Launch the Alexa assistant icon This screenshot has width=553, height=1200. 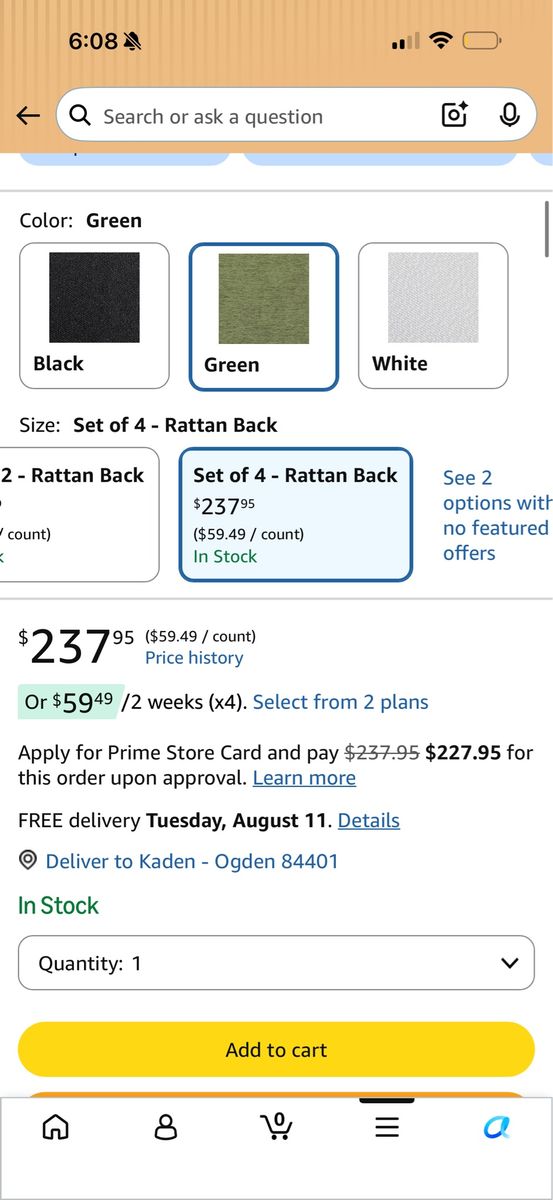[x=497, y=1127]
